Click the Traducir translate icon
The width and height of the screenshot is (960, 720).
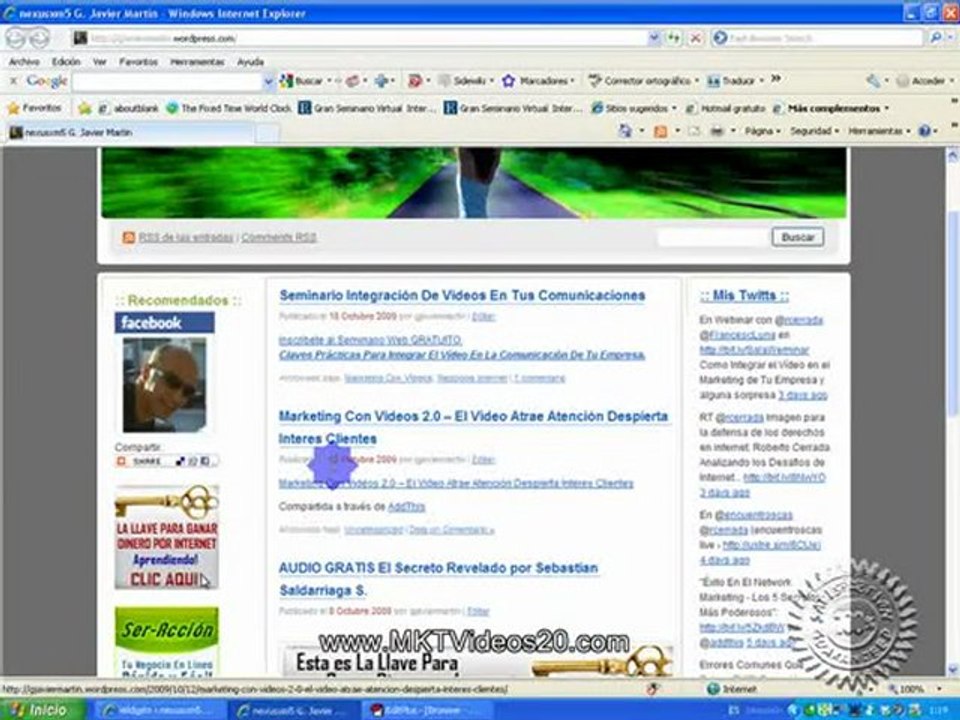tap(713, 81)
